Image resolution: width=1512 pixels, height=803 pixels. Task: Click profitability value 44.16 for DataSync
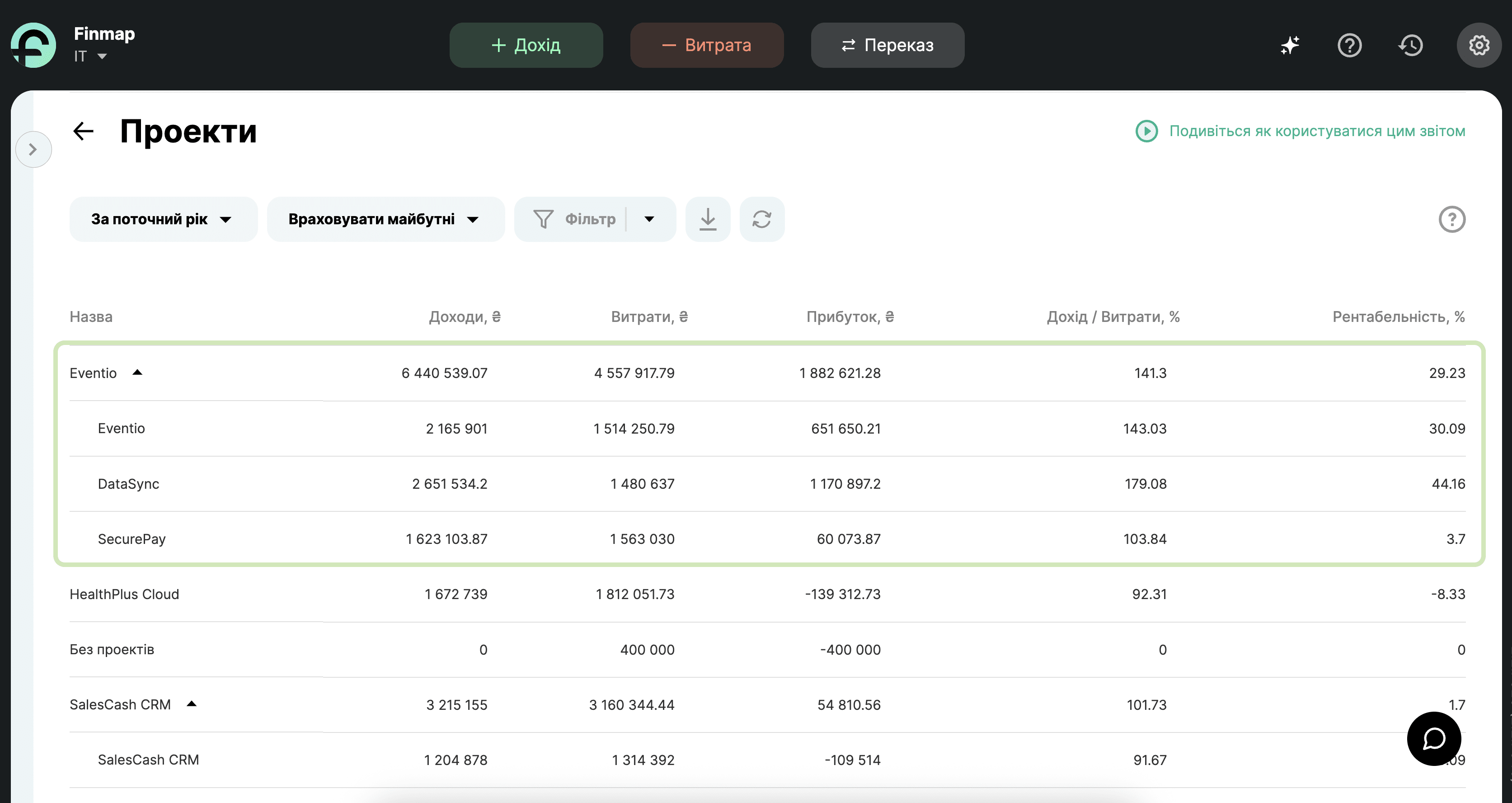pos(1448,483)
